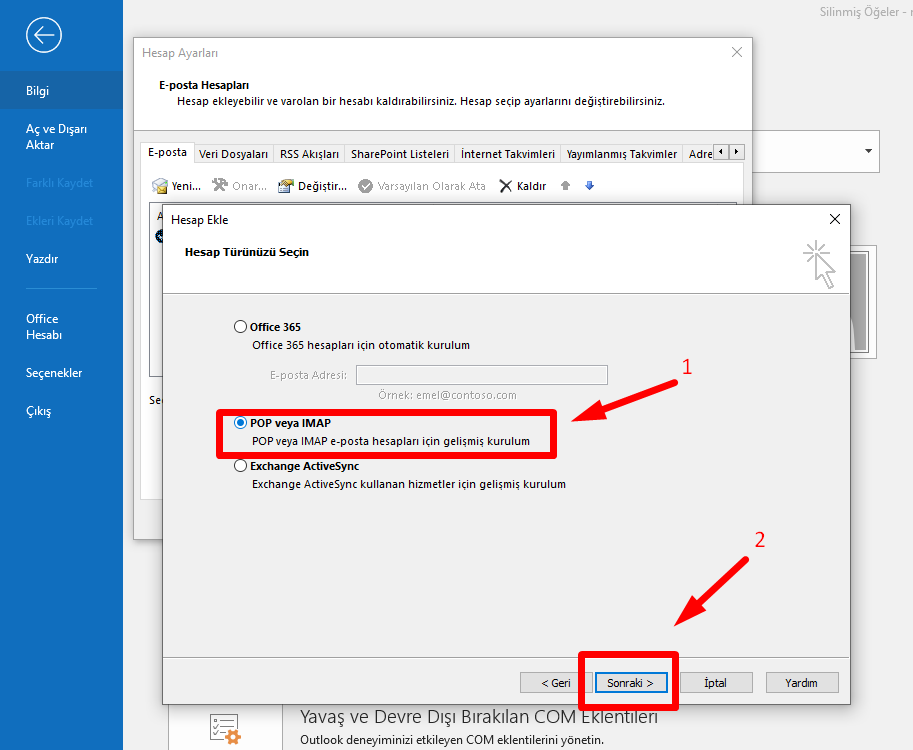This screenshot has width=913, height=750.
Task: Open COM Eklentileri add-ins icon
Action: (x=224, y=729)
